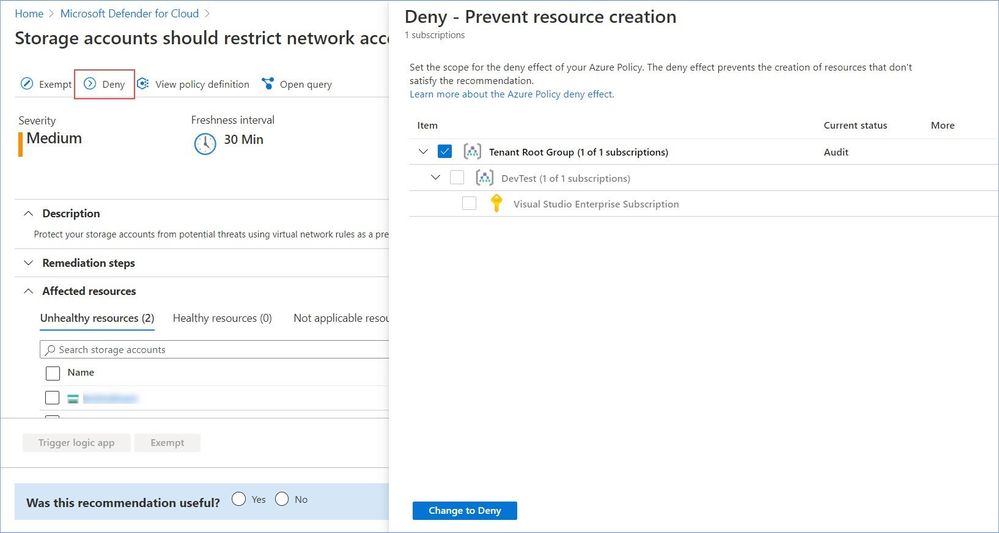The image size is (999, 533).
Task: Click the View policy definition icon
Action: 143,84
